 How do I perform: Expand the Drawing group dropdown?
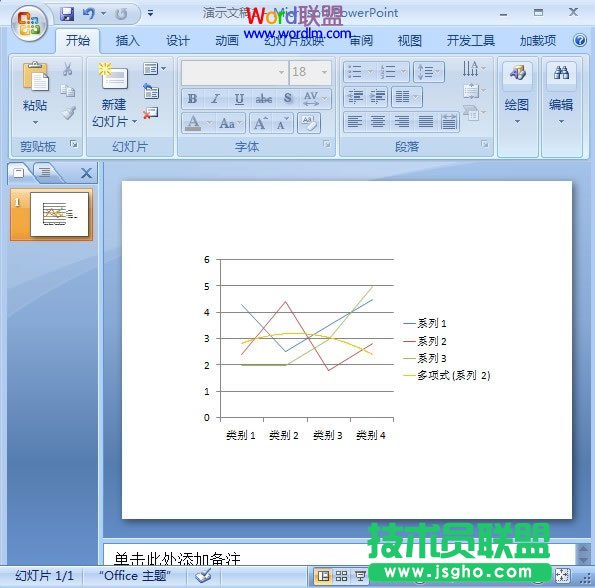(517, 122)
